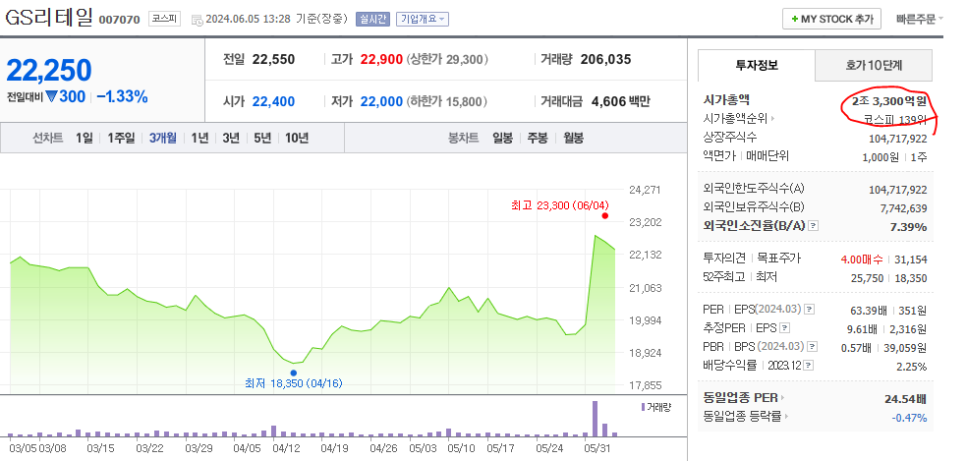Select the 5년 line chart period

coord(262,138)
